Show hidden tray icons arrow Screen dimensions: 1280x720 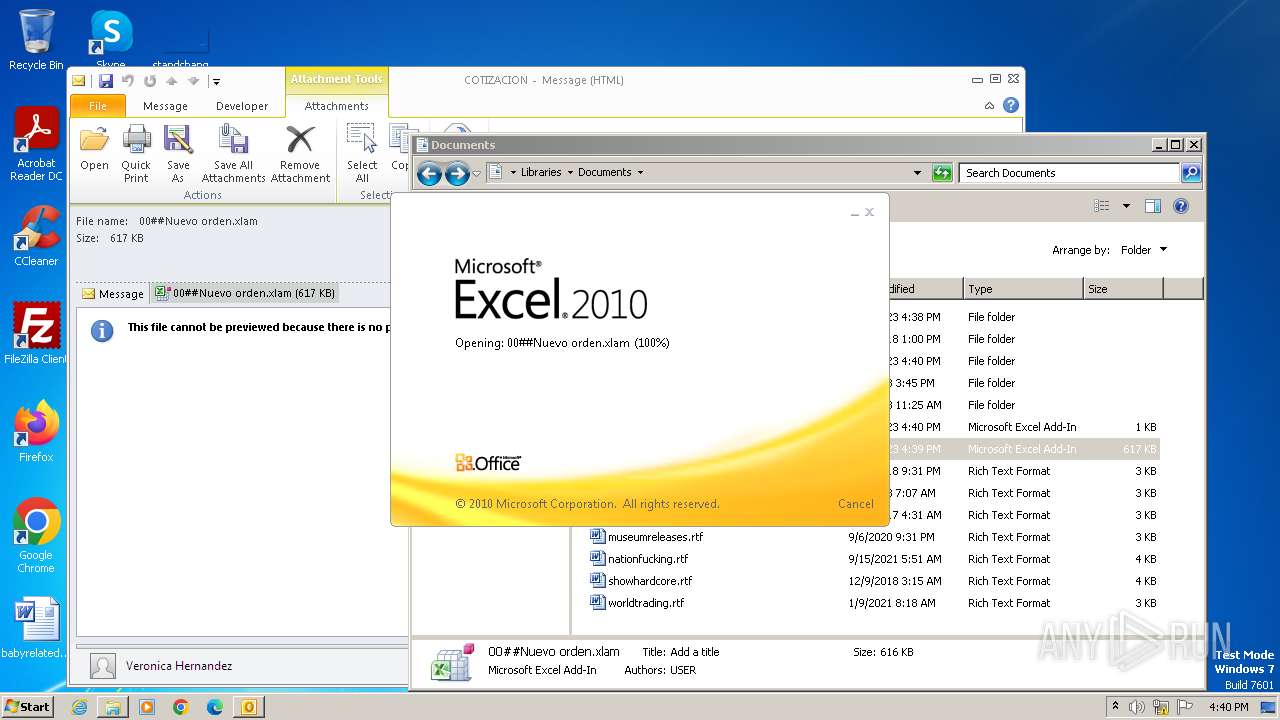tap(1116, 706)
